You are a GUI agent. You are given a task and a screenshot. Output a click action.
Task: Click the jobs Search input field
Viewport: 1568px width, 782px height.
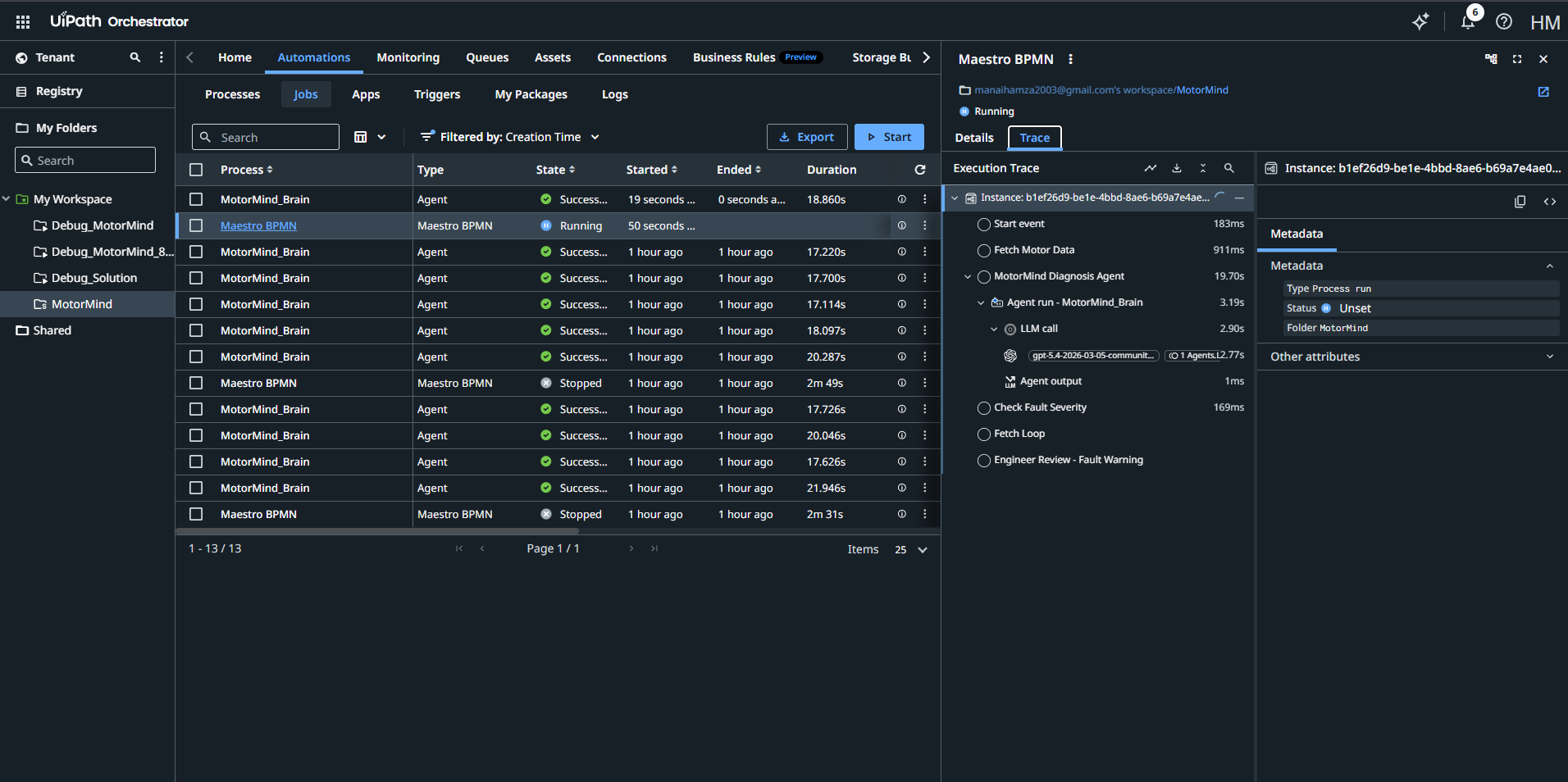point(266,137)
